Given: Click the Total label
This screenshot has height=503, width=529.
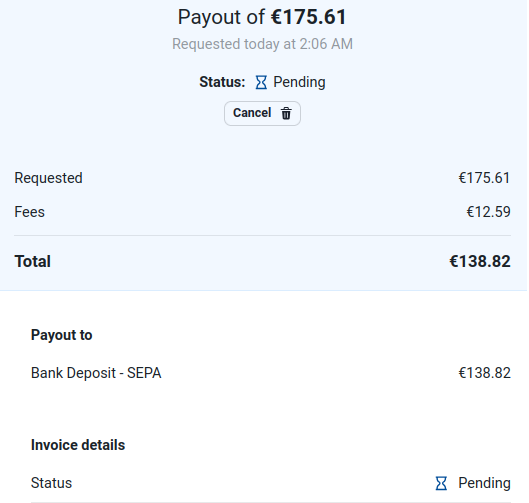Looking at the screenshot, I should [x=32, y=261].
